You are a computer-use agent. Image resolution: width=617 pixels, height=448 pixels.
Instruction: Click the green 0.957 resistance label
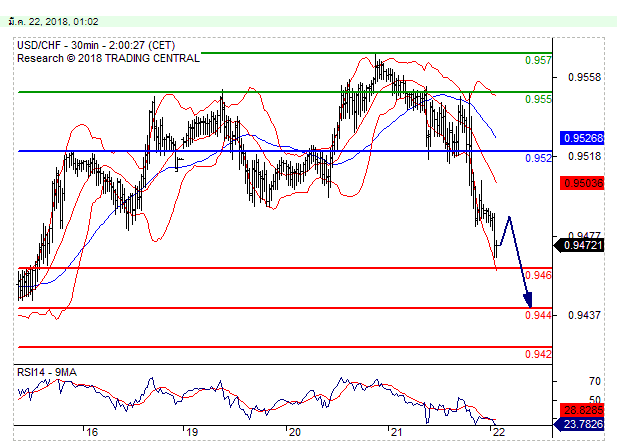(538, 60)
